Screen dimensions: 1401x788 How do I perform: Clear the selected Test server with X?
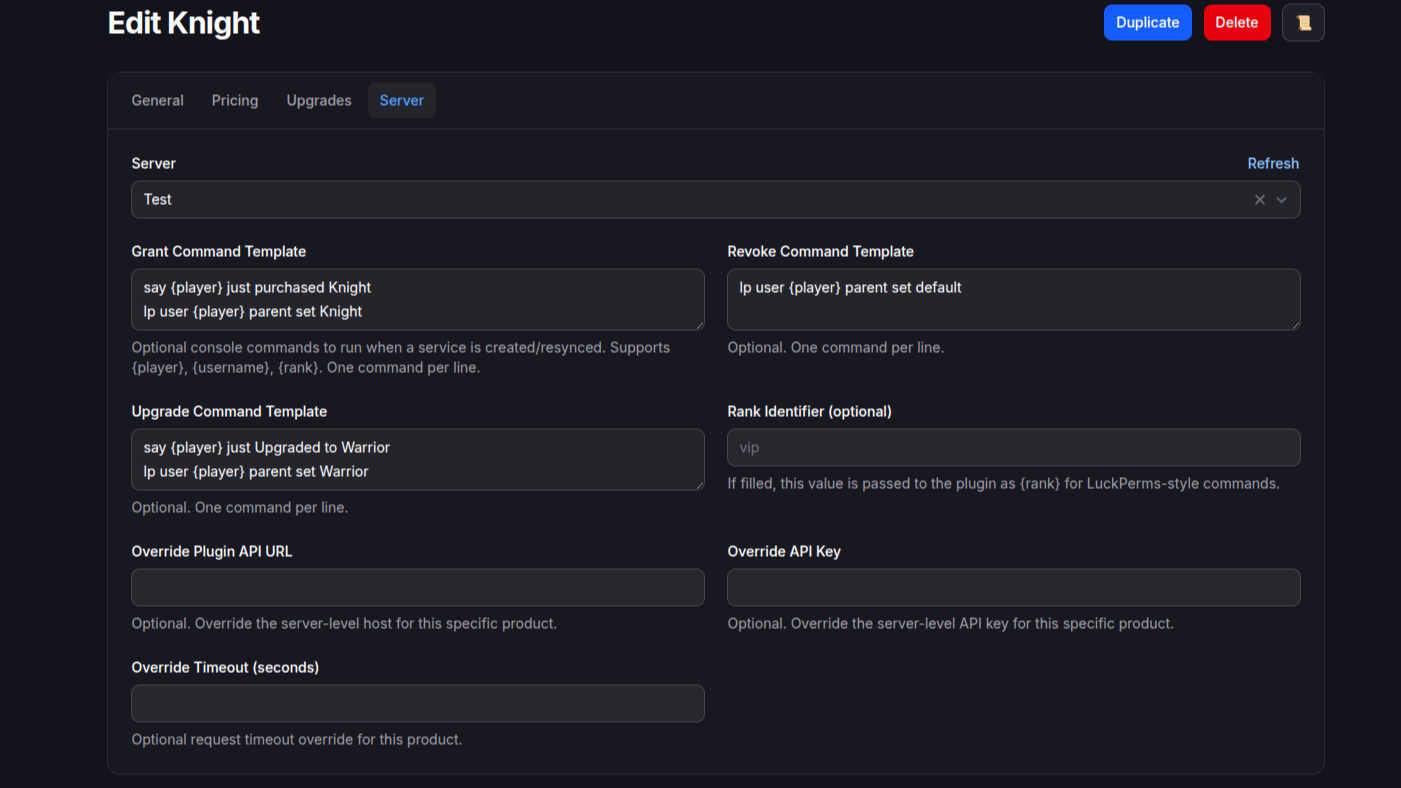click(1259, 200)
